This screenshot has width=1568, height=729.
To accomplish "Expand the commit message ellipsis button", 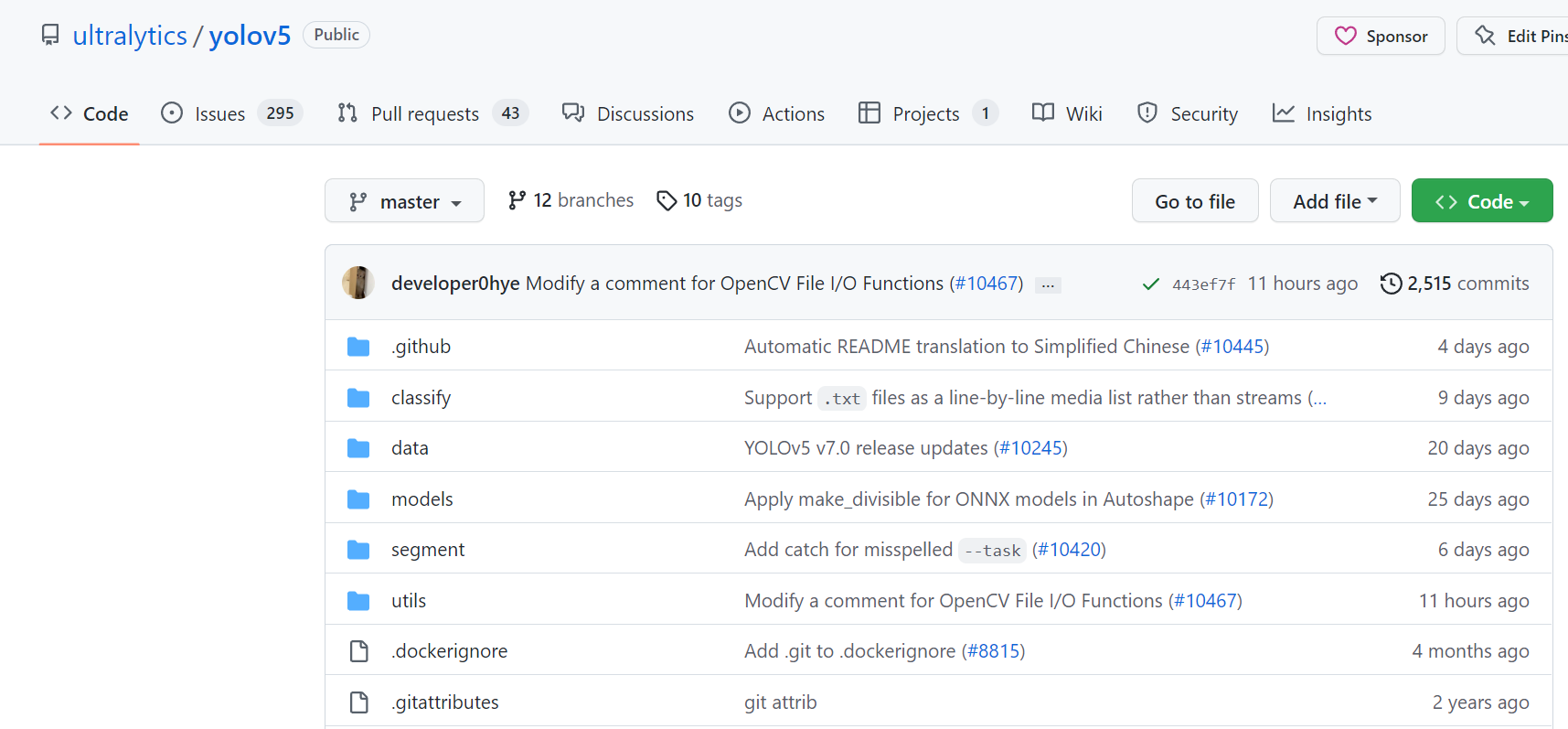I will (x=1048, y=285).
